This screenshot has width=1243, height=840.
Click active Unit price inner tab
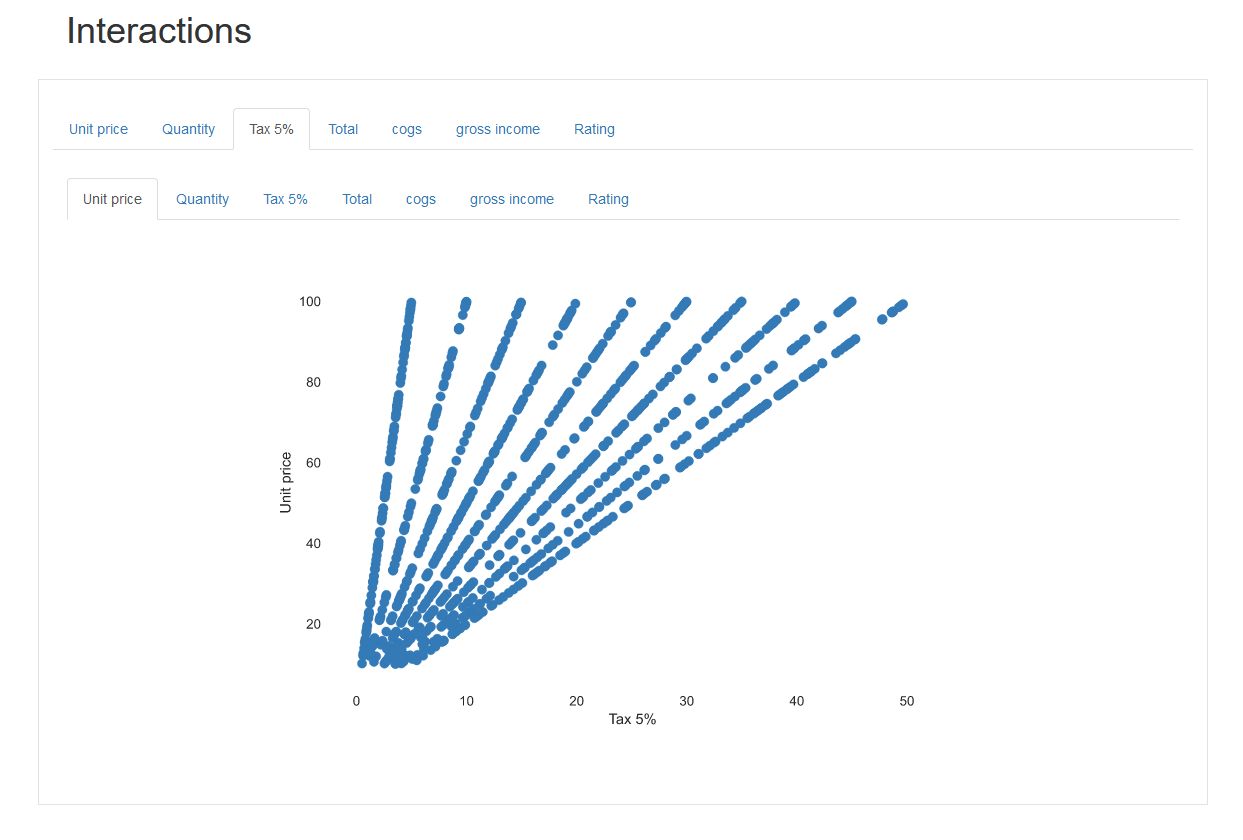(x=112, y=199)
